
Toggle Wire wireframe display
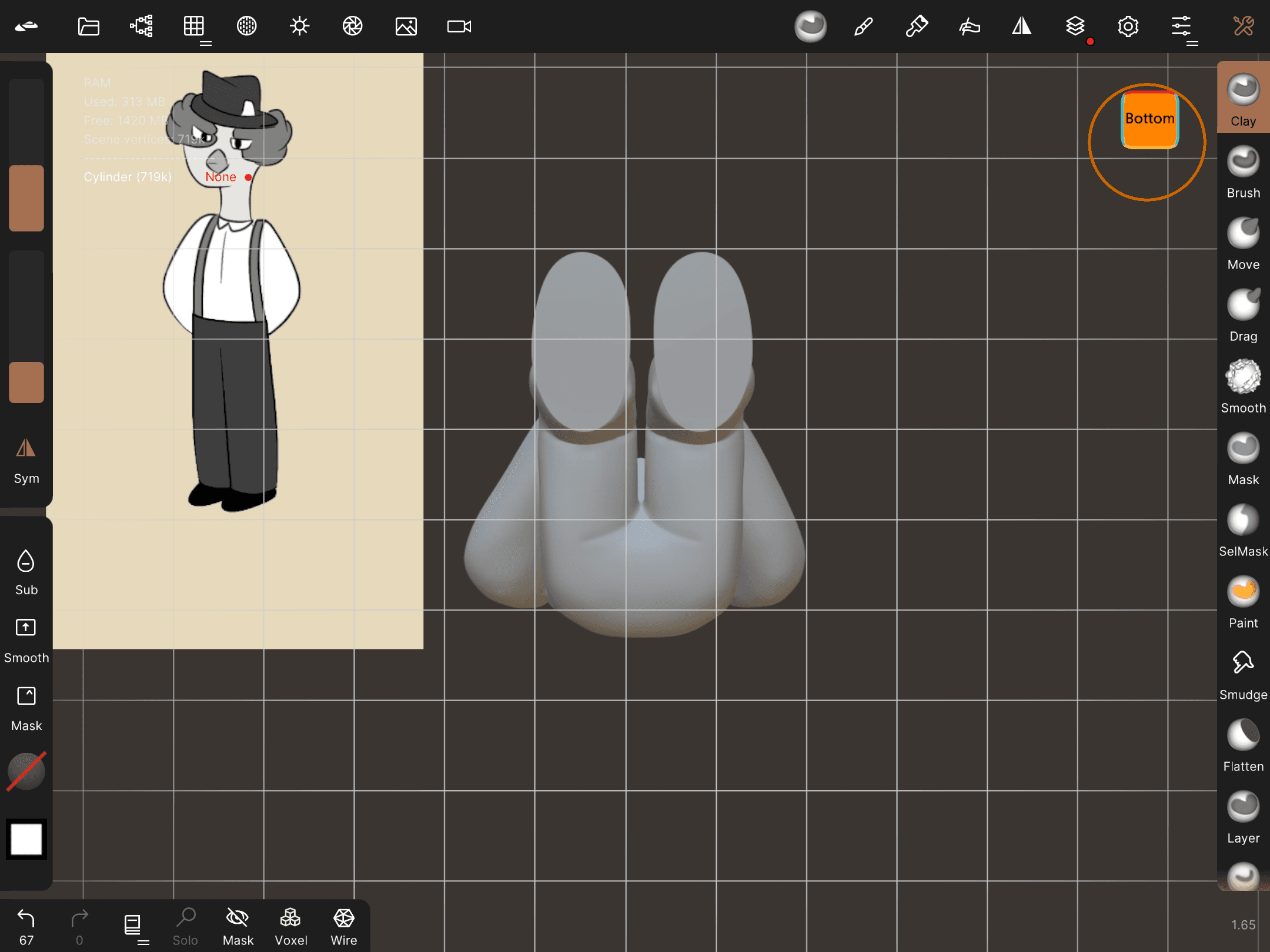click(343, 927)
